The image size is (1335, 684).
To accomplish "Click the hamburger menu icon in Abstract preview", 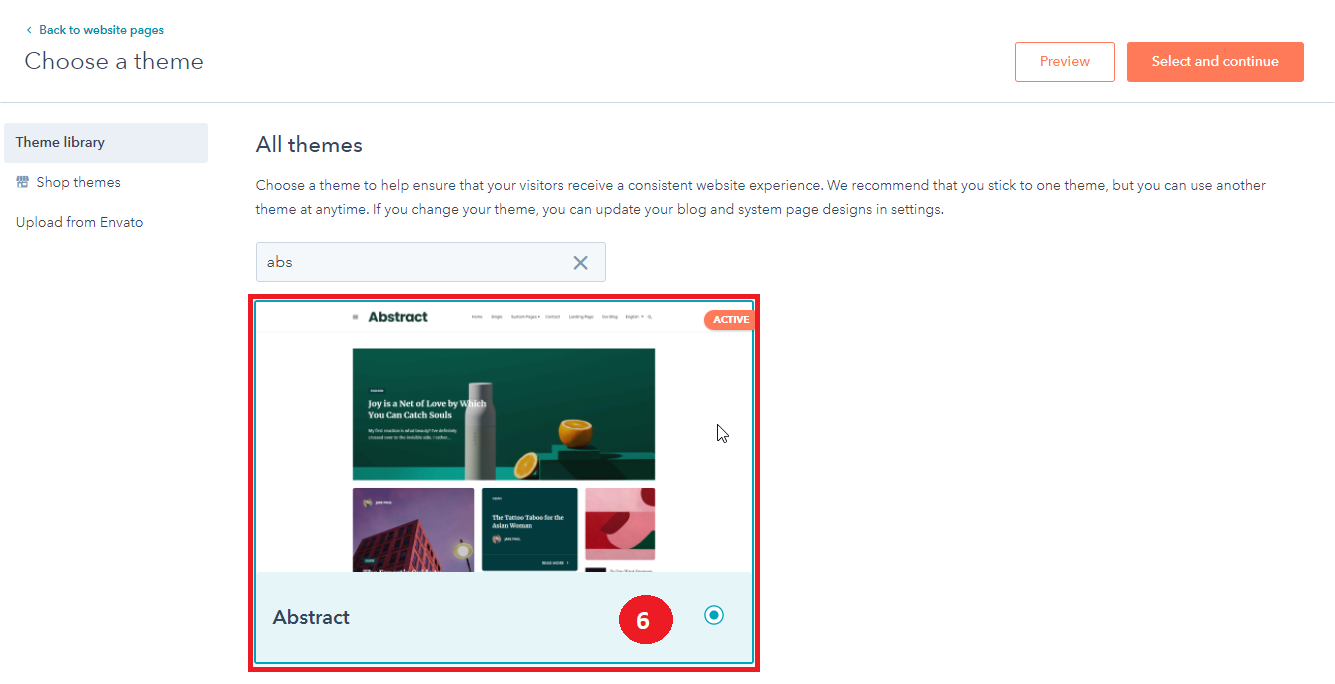I will click(x=355, y=317).
